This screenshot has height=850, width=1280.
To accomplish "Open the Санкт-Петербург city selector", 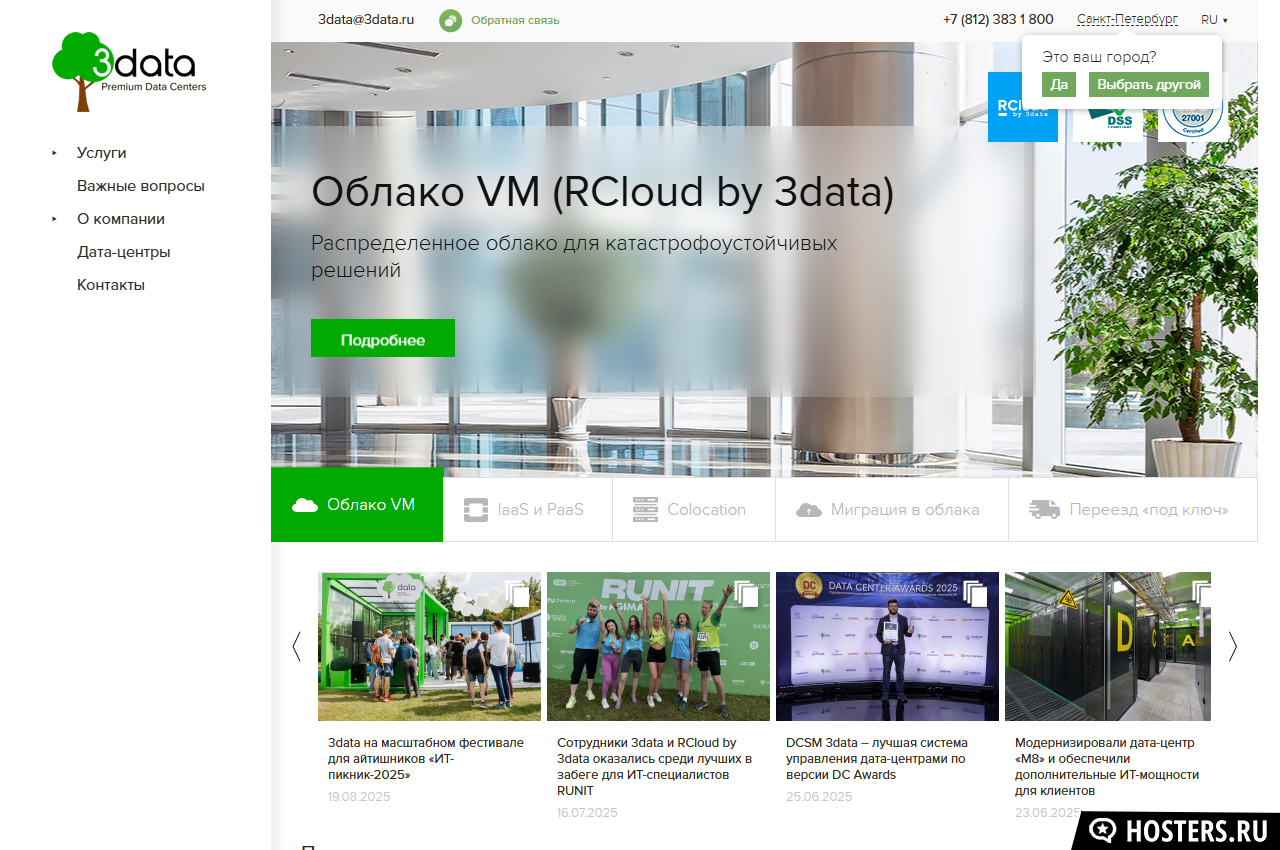I will coord(1127,20).
